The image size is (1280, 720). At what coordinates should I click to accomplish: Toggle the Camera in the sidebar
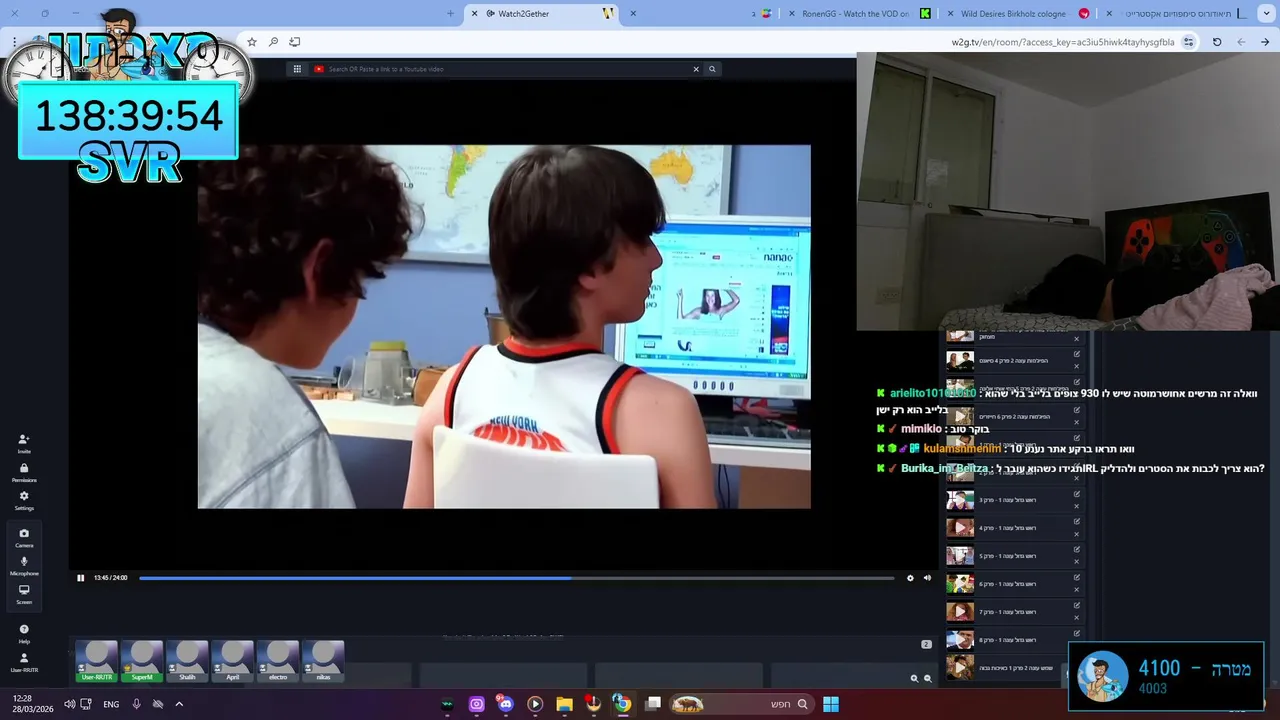(24, 537)
